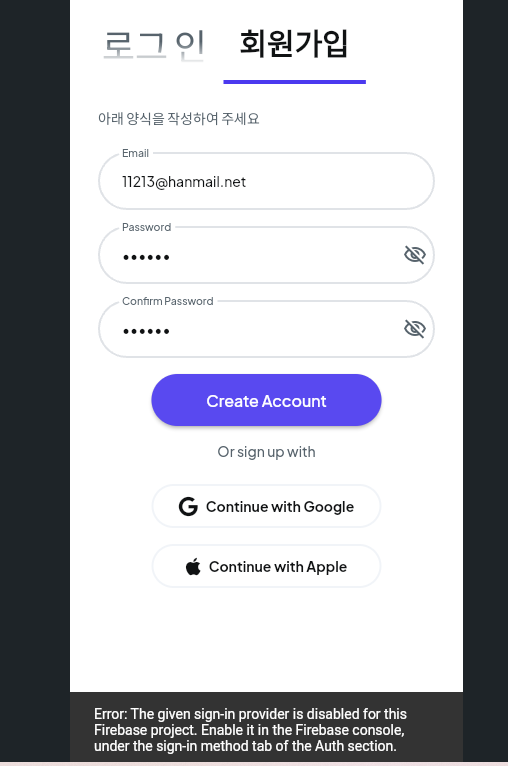Viewport: 508px width, 766px height.
Task: Click the 아래 양식을 작성하여 주세요 instruction text
Action: click(x=178, y=118)
